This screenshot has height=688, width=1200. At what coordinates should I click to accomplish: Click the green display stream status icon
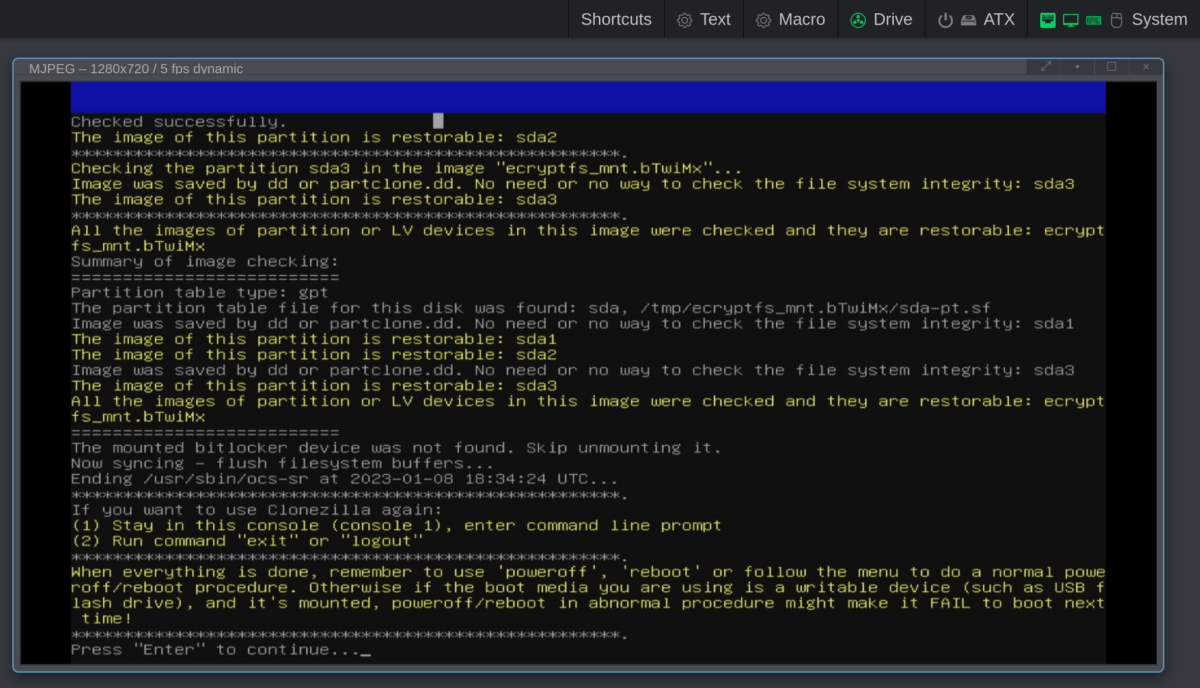[1070, 19]
